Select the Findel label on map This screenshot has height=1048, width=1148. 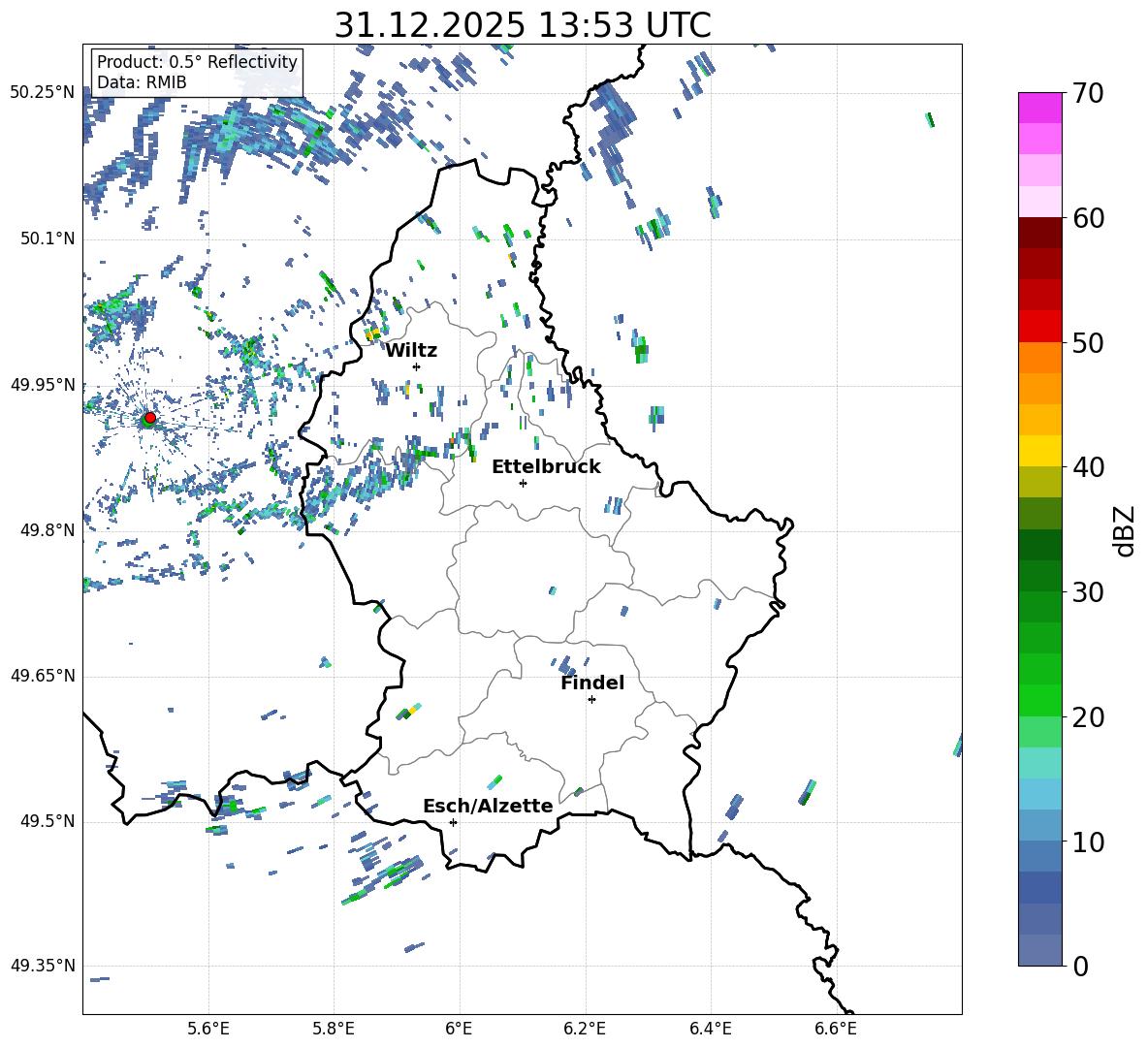coord(592,683)
